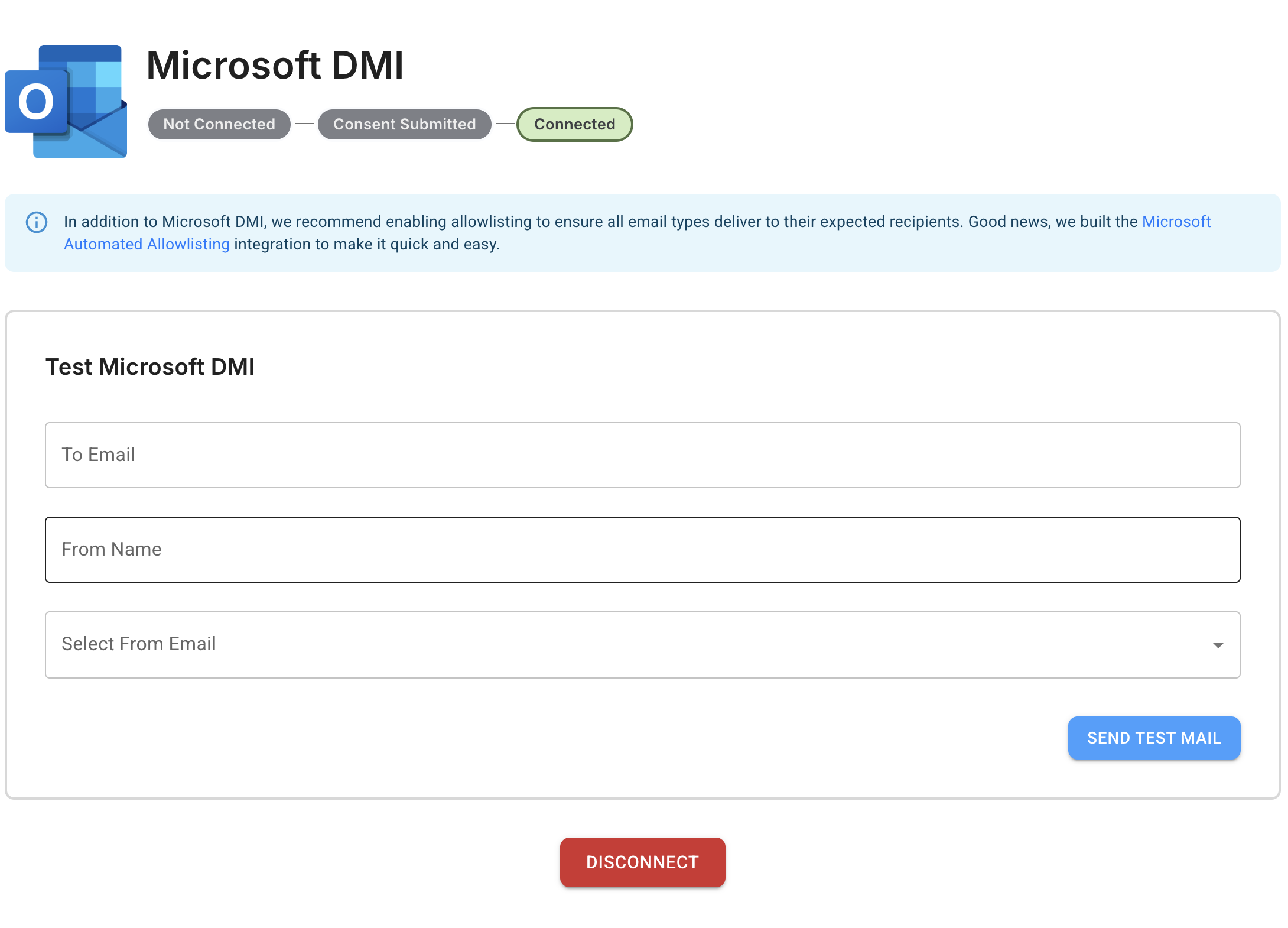Click connector line before Connected pill

505,124
